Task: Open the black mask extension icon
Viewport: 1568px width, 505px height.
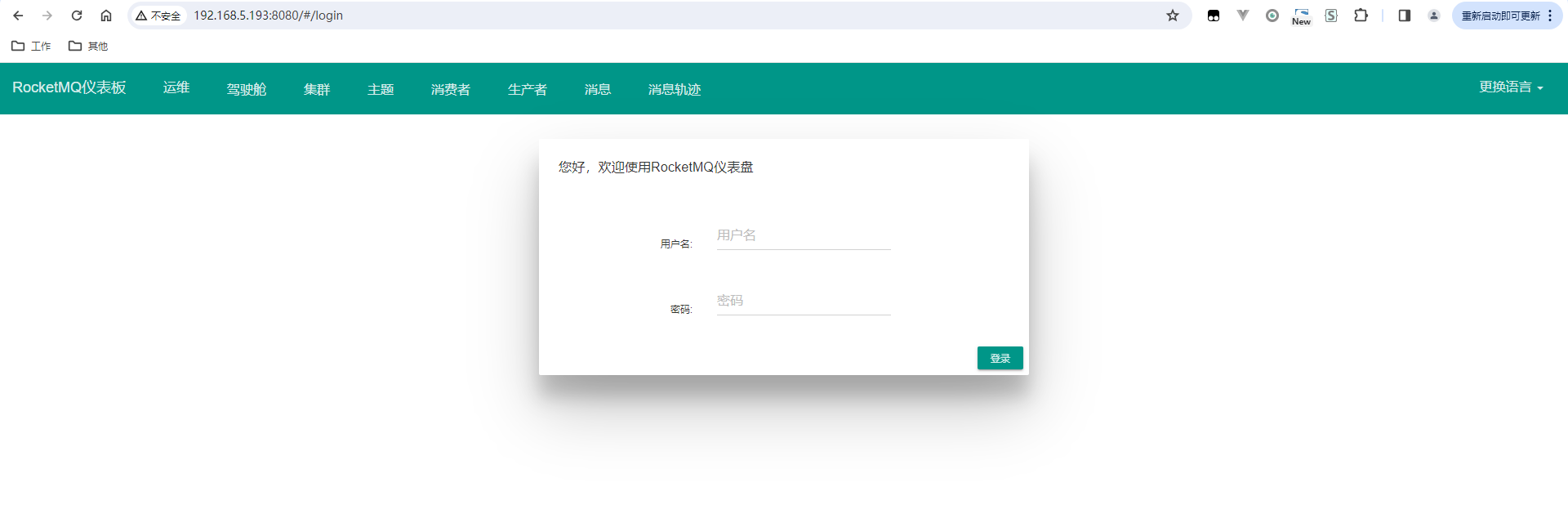Action: point(1214,16)
